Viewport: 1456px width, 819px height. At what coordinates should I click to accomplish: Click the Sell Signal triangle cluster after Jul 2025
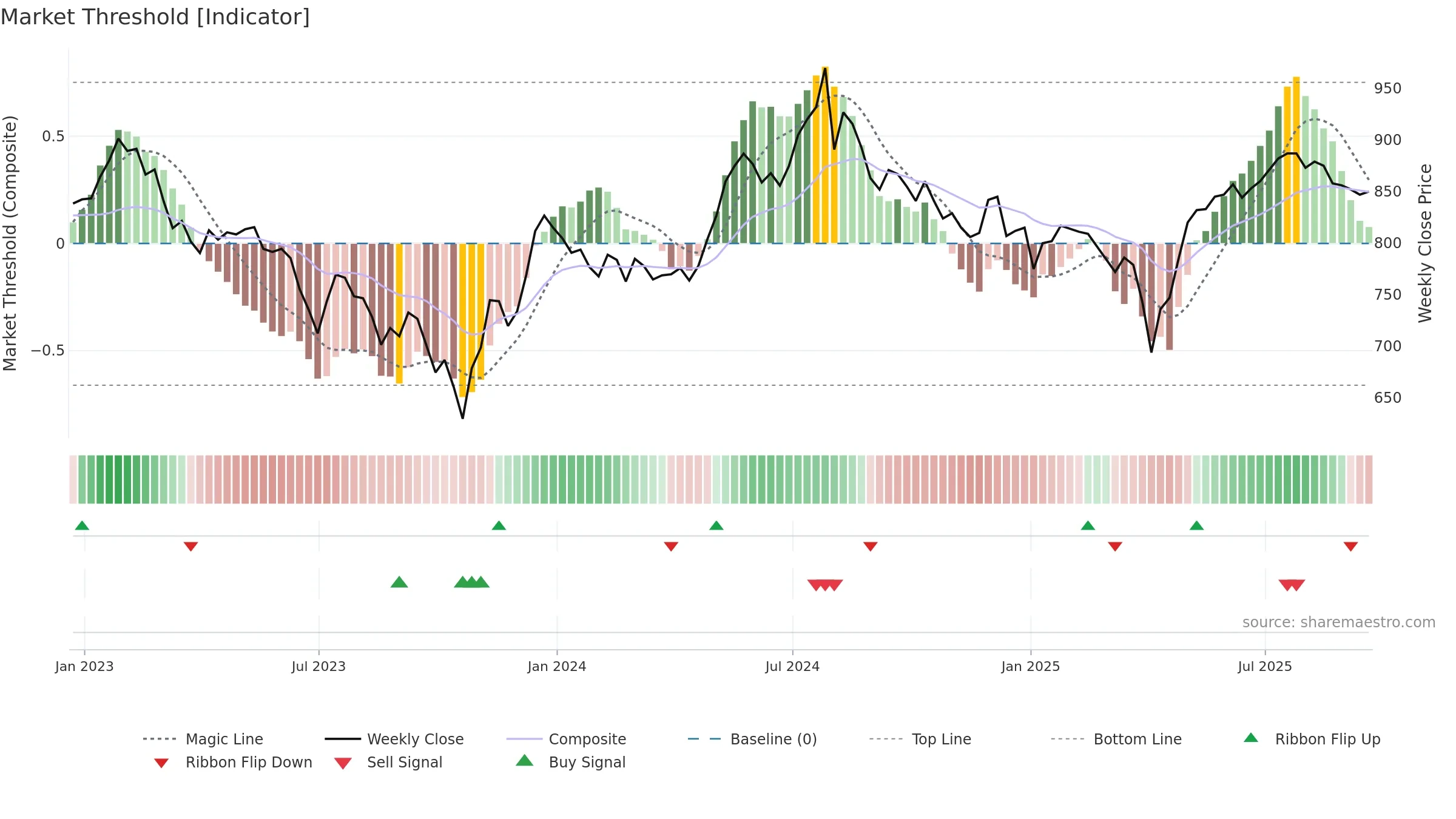[x=1292, y=585]
